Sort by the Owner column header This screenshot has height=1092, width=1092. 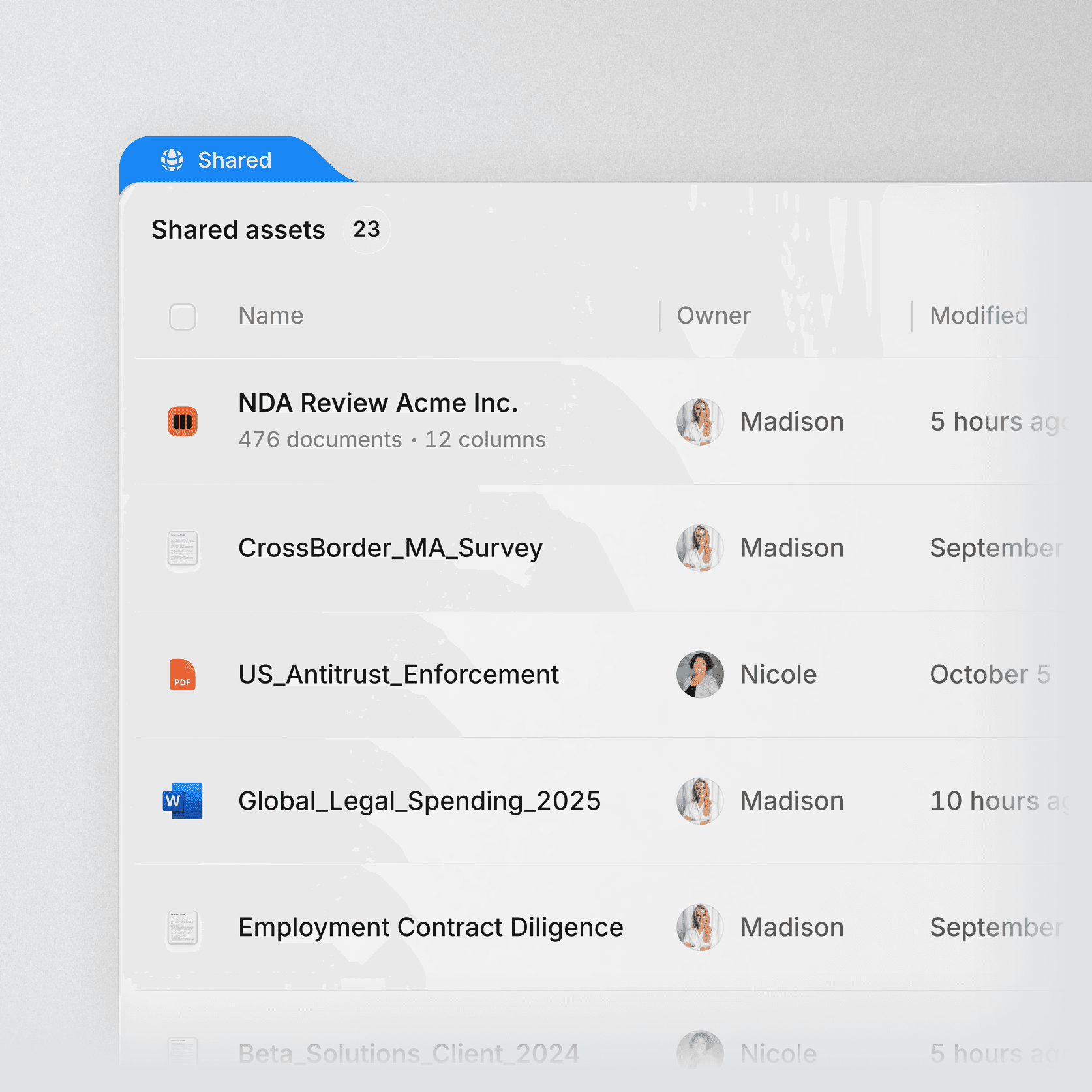click(714, 316)
